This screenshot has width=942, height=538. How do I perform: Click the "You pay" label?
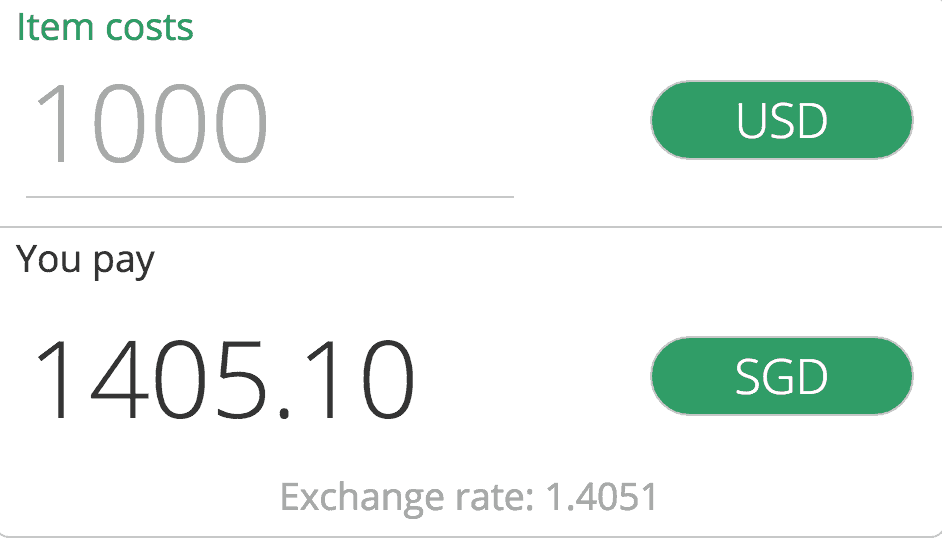coord(86,260)
